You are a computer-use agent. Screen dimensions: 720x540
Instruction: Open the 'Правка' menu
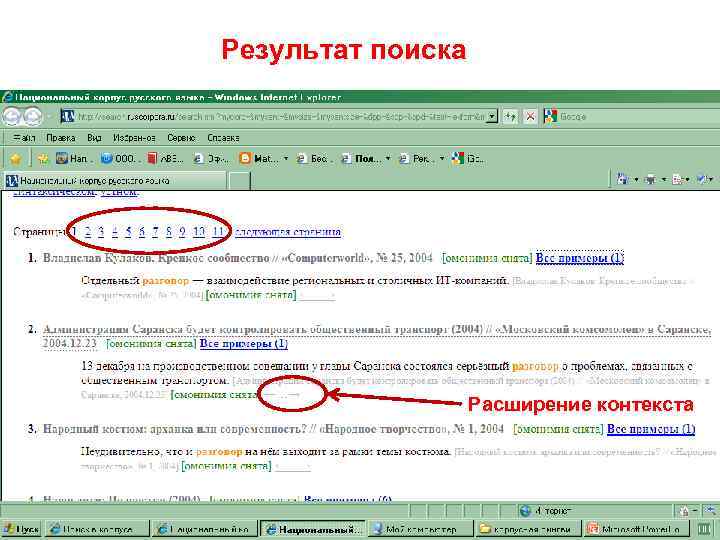tap(61, 138)
